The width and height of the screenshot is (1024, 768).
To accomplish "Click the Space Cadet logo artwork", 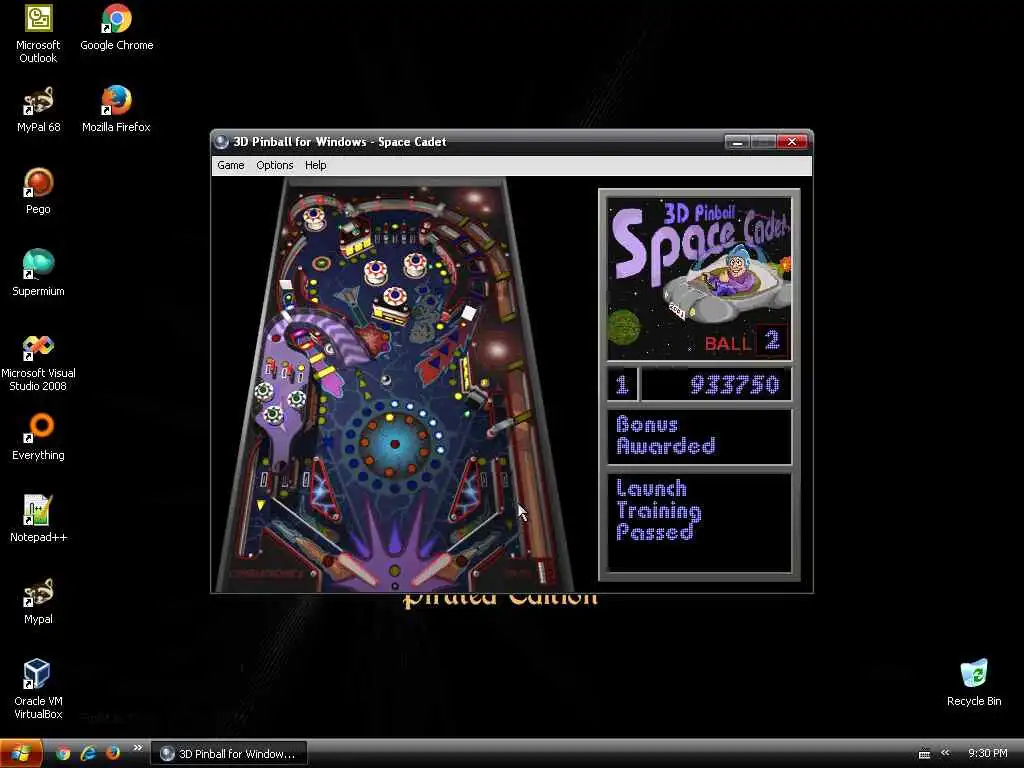I will (x=699, y=279).
